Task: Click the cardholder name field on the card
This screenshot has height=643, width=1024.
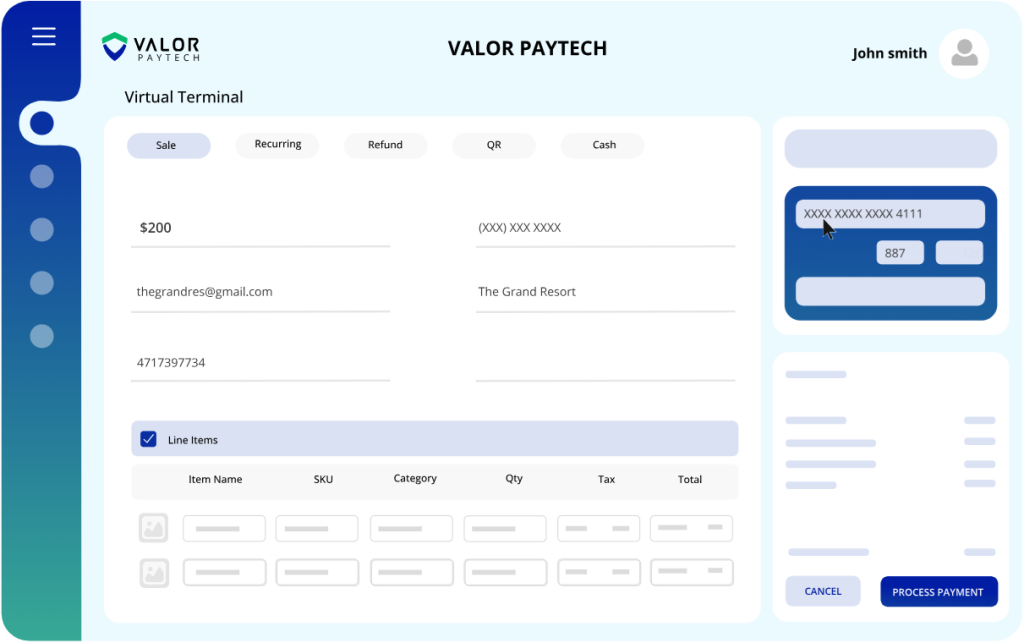Action: tap(890, 291)
